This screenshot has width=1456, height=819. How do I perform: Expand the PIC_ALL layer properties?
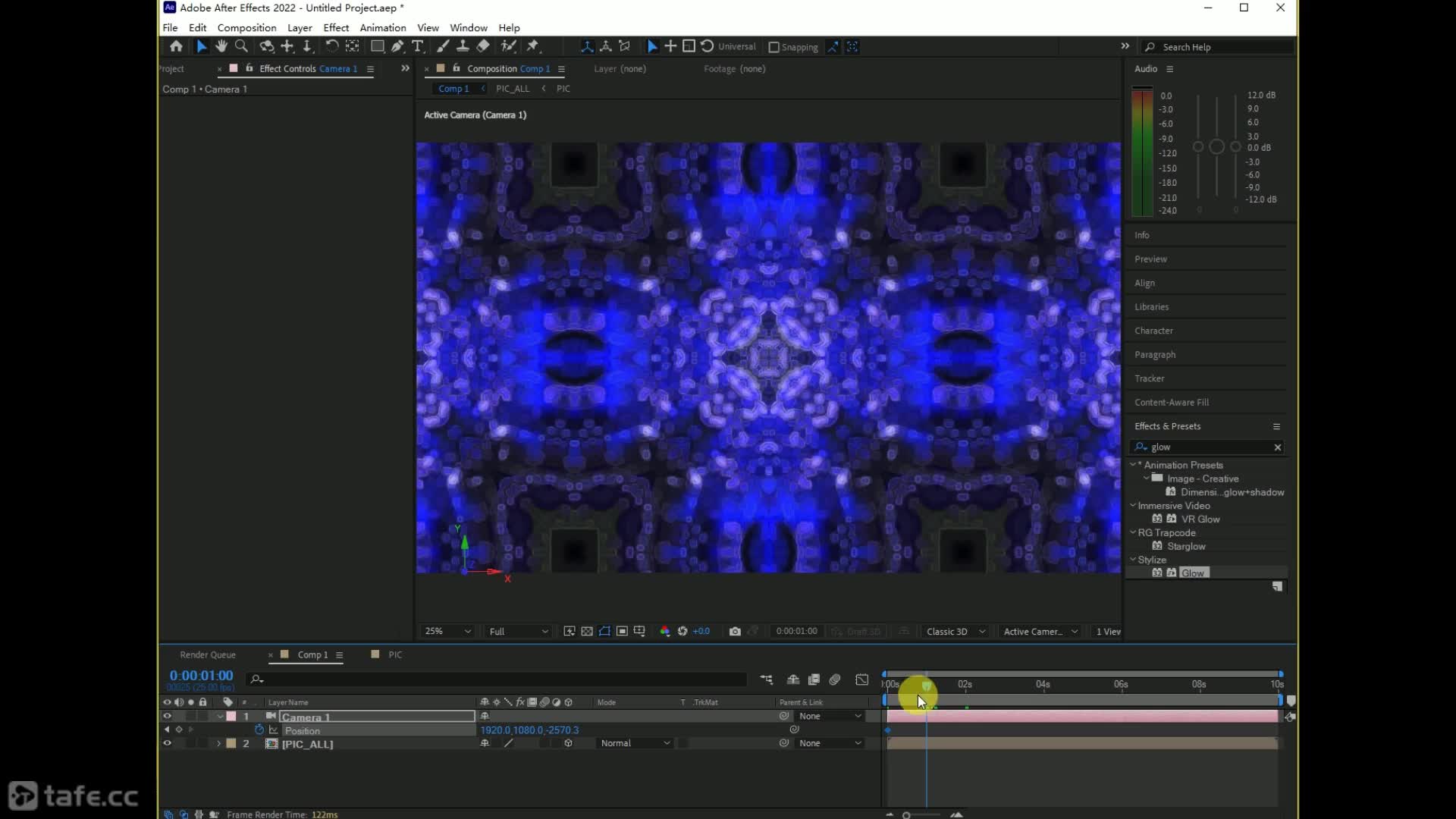[x=219, y=743]
